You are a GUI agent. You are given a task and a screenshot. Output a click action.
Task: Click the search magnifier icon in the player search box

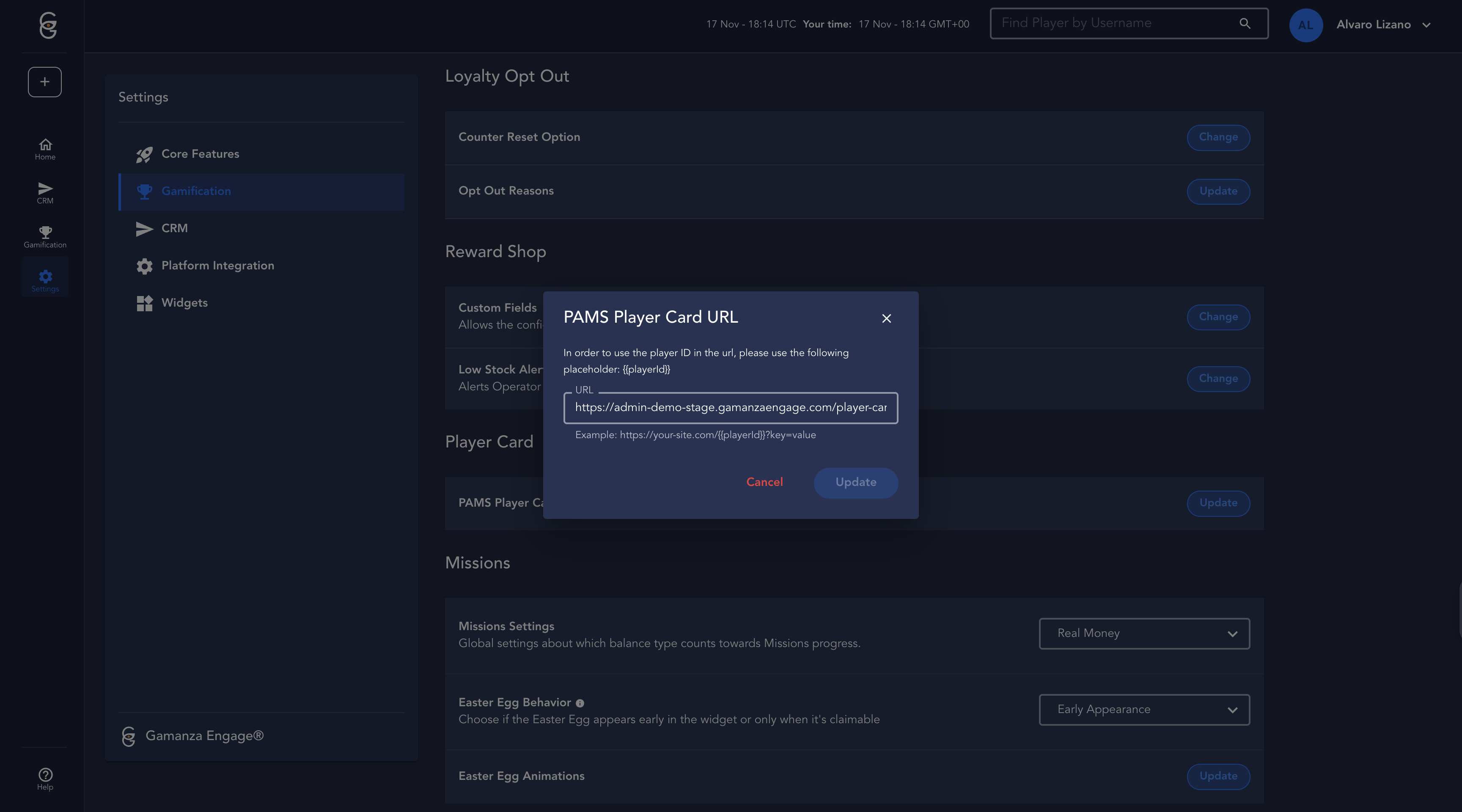coord(1245,23)
